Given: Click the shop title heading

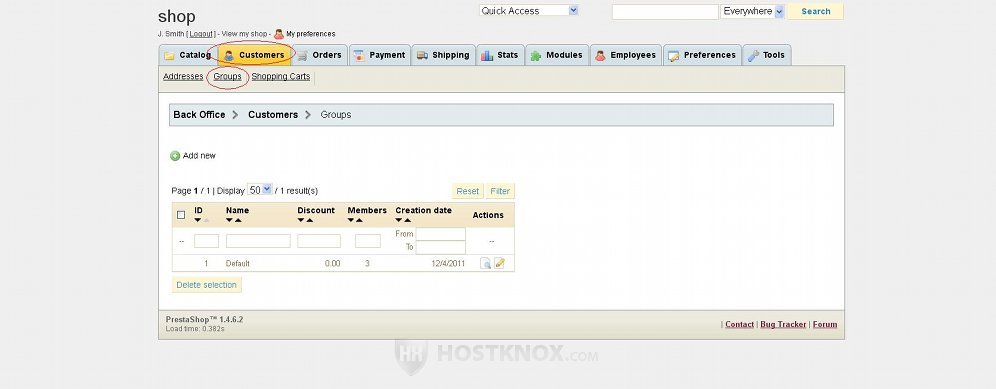Looking at the screenshot, I should [x=177, y=17].
